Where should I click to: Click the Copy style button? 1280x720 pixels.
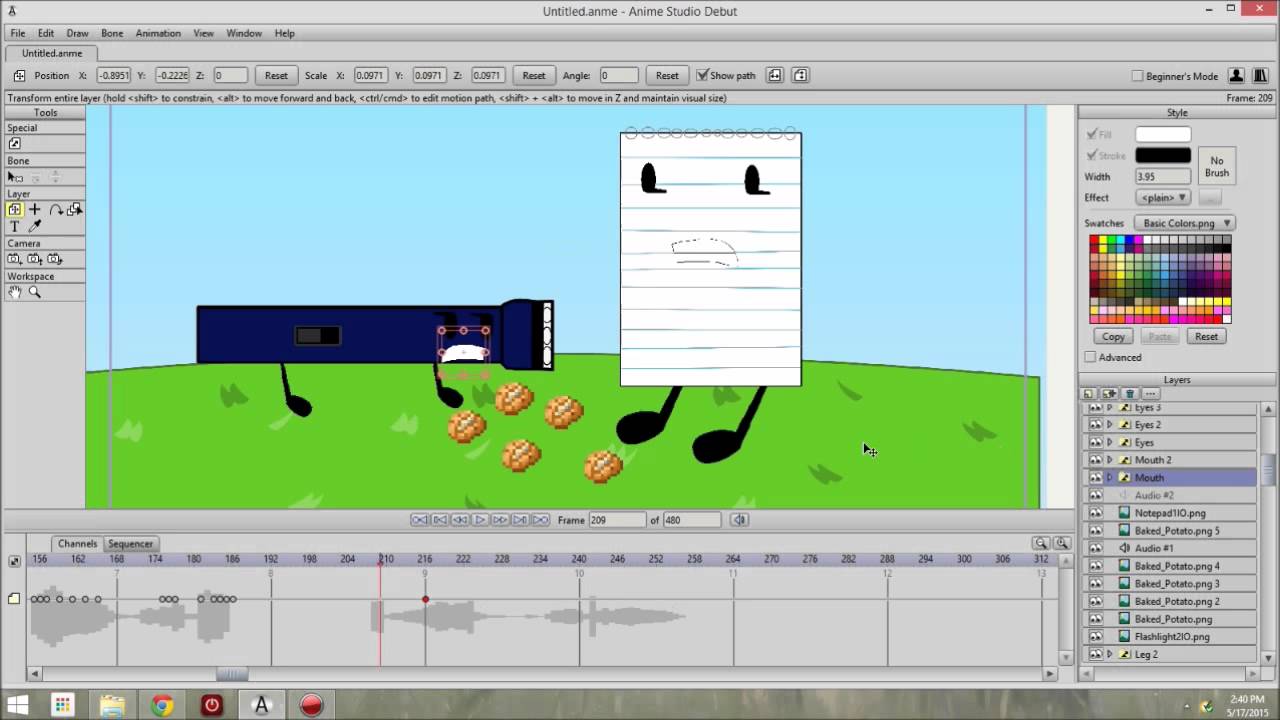click(1113, 336)
